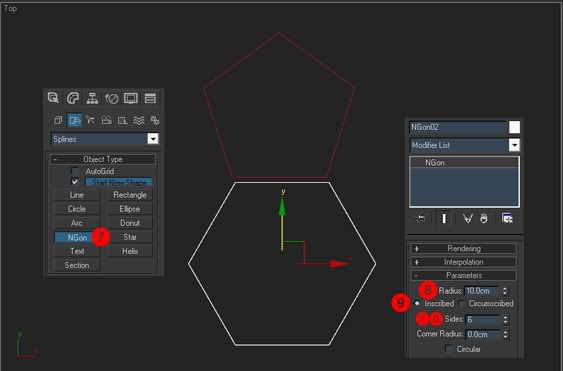
Task: Click the Pin Stack icon
Action: (419, 218)
